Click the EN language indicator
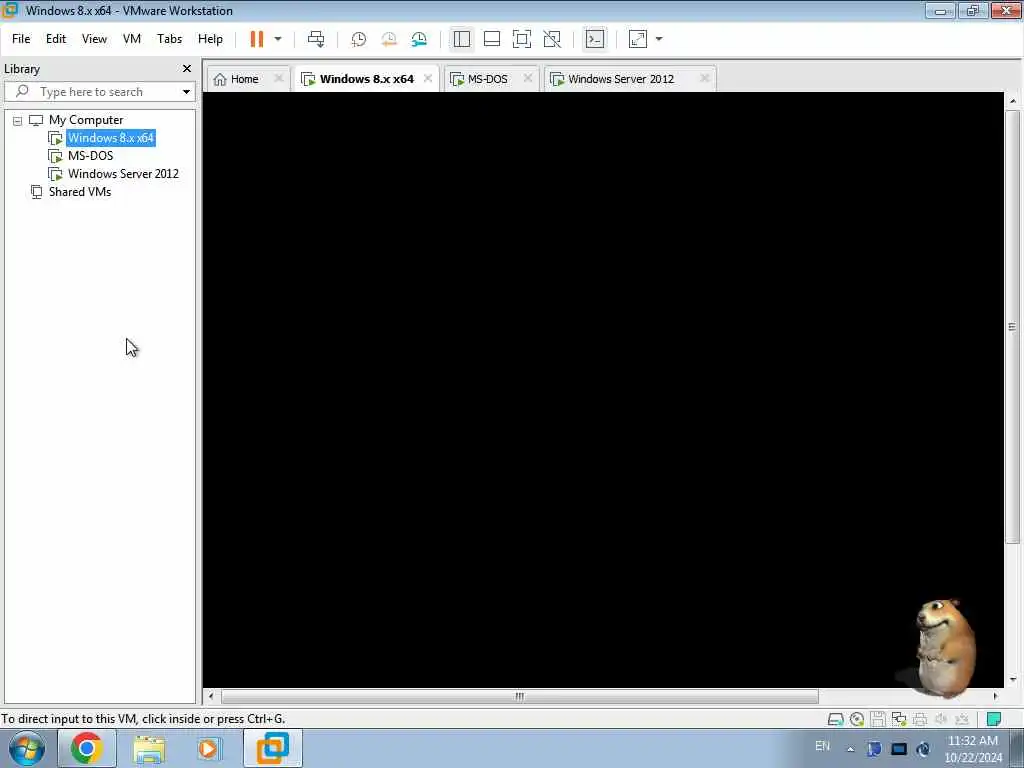1024x768 pixels. (822, 746)
